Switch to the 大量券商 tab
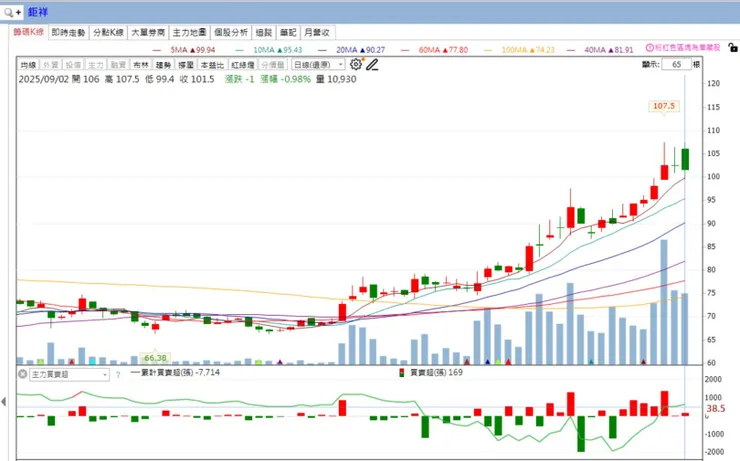Viewport: 740px width, 461px height. click(148, 33)
